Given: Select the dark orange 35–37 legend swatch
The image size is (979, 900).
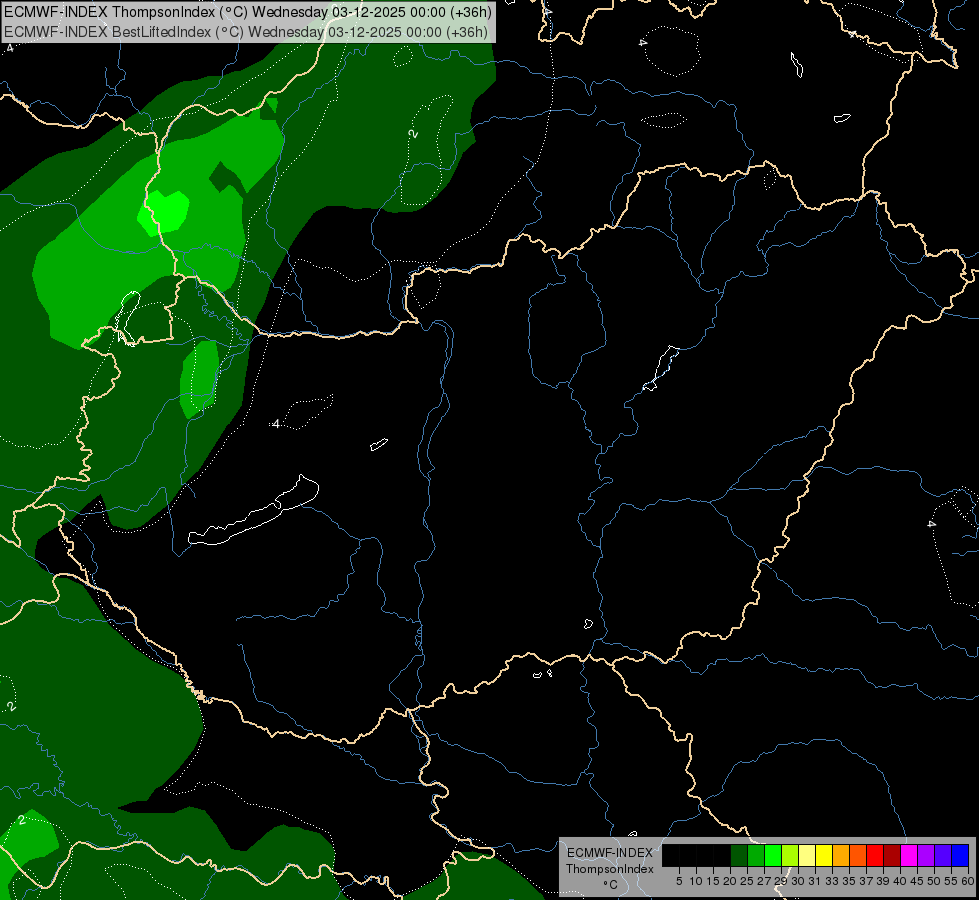Looking at the screenshot, I should [858, 855].
